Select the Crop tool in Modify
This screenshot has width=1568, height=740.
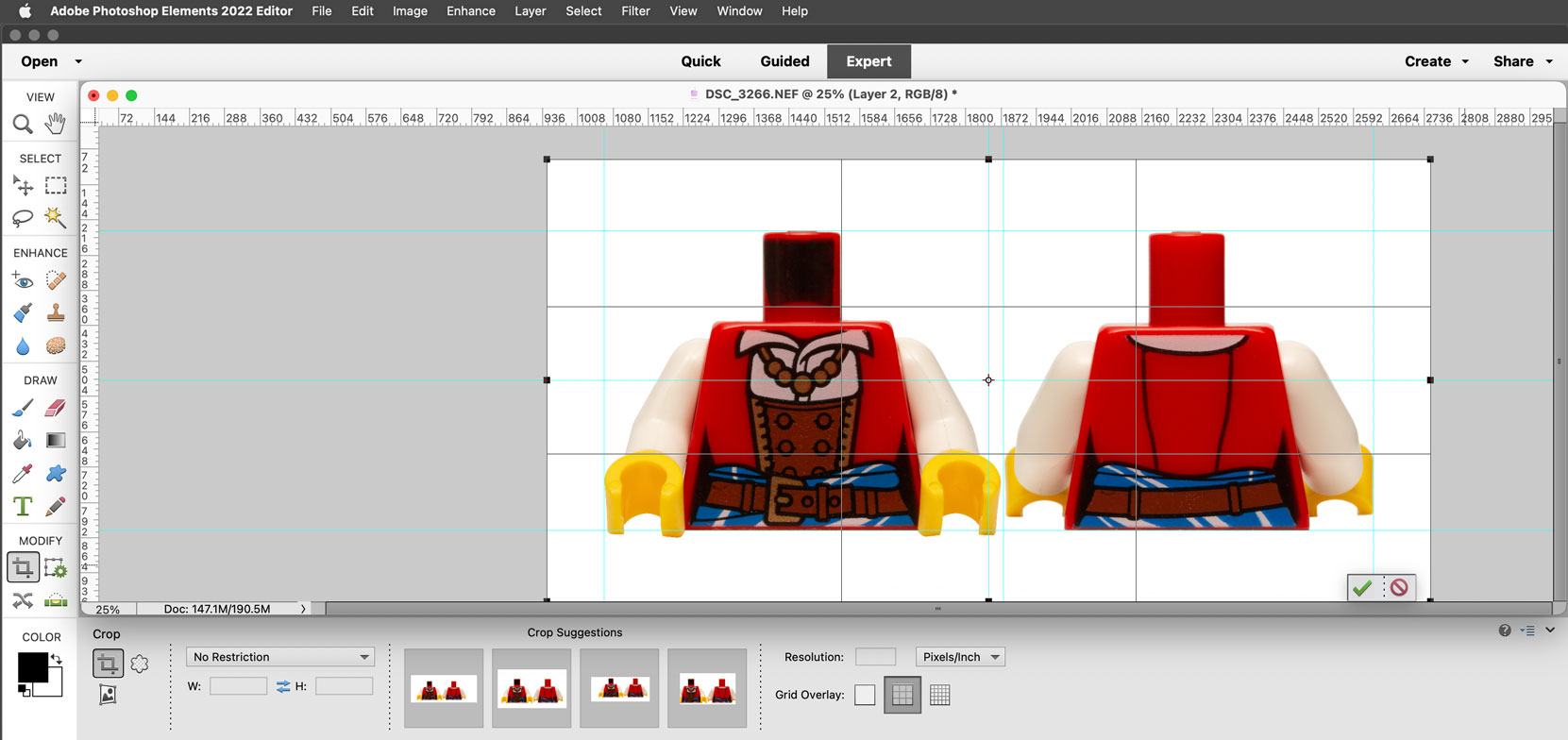pos(23,567)
